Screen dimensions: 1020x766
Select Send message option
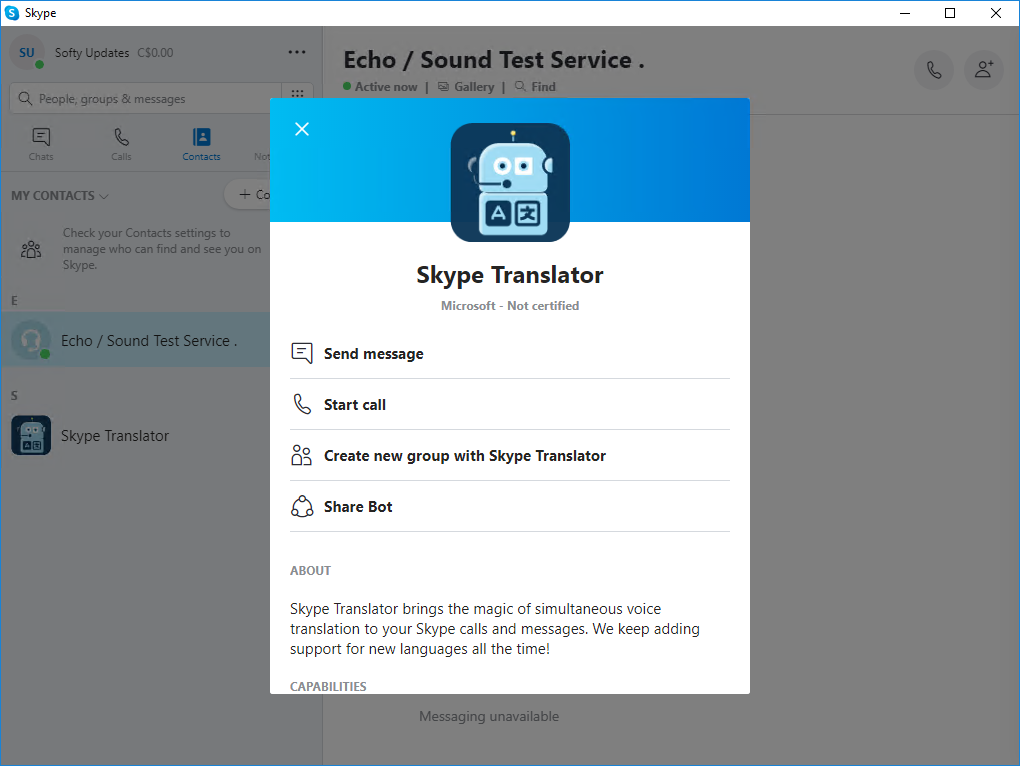510,354
